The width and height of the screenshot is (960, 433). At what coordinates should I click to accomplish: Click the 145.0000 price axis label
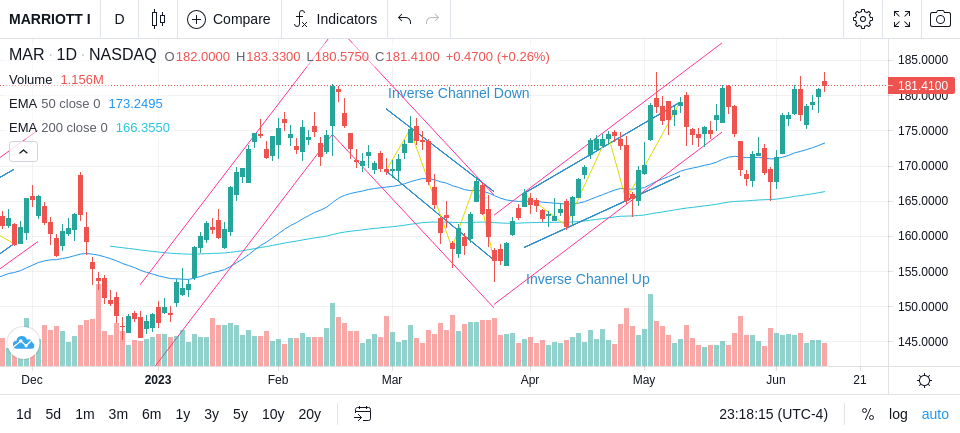click(x=923, y=342)
